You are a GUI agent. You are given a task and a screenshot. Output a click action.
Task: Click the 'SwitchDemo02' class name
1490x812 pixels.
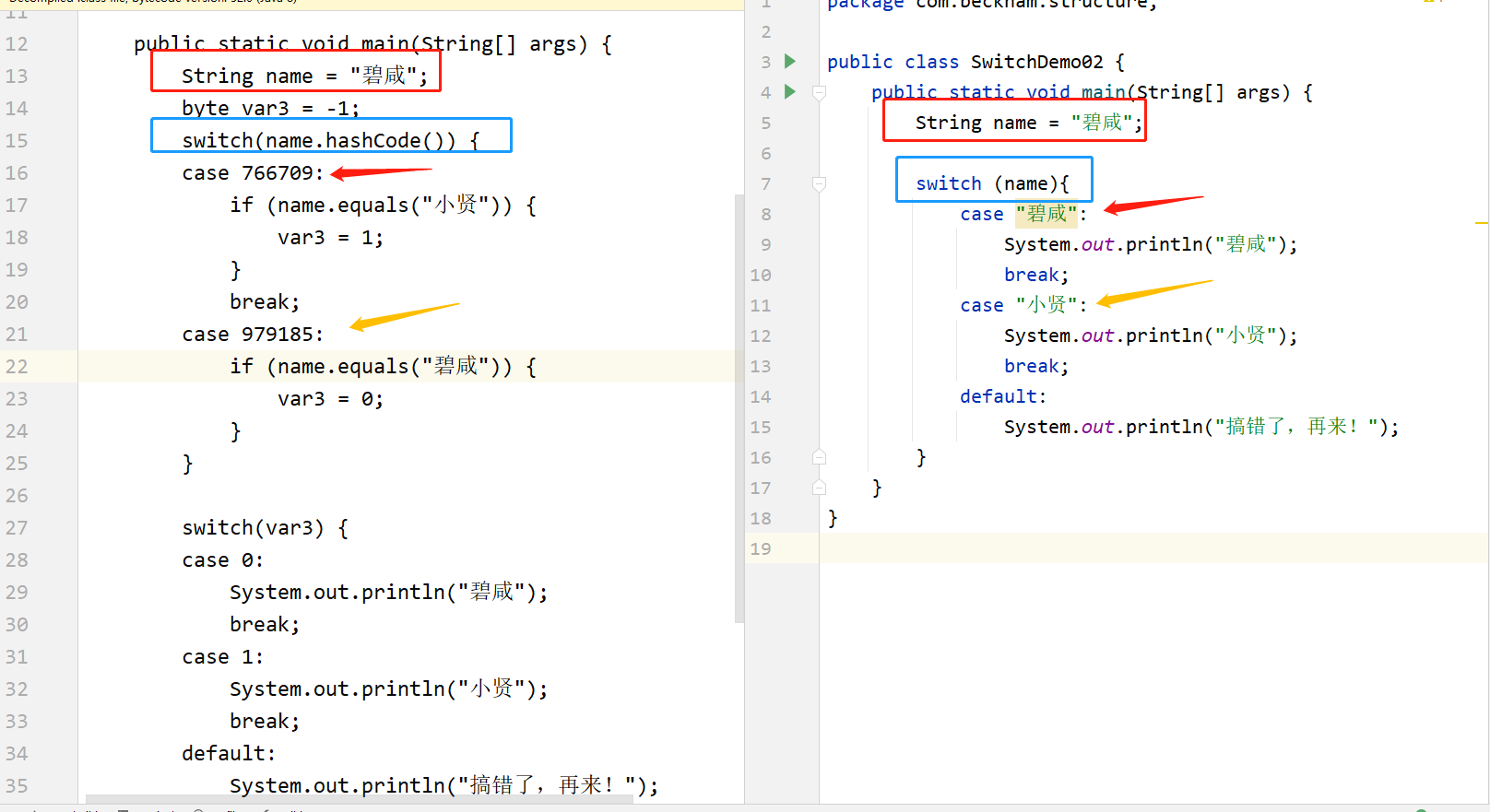[x=1036, y=62]
